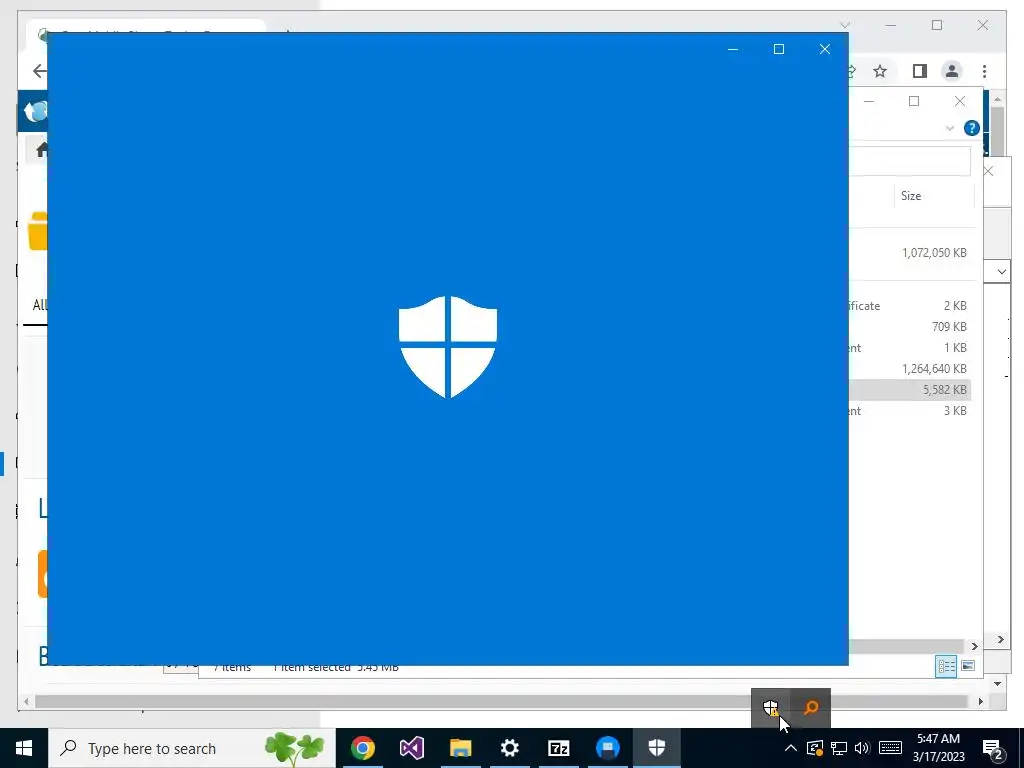The image size is (1024, 768).
Task: Select the file row sized 1,264,640 KB
Action: [x=910, y=368]
